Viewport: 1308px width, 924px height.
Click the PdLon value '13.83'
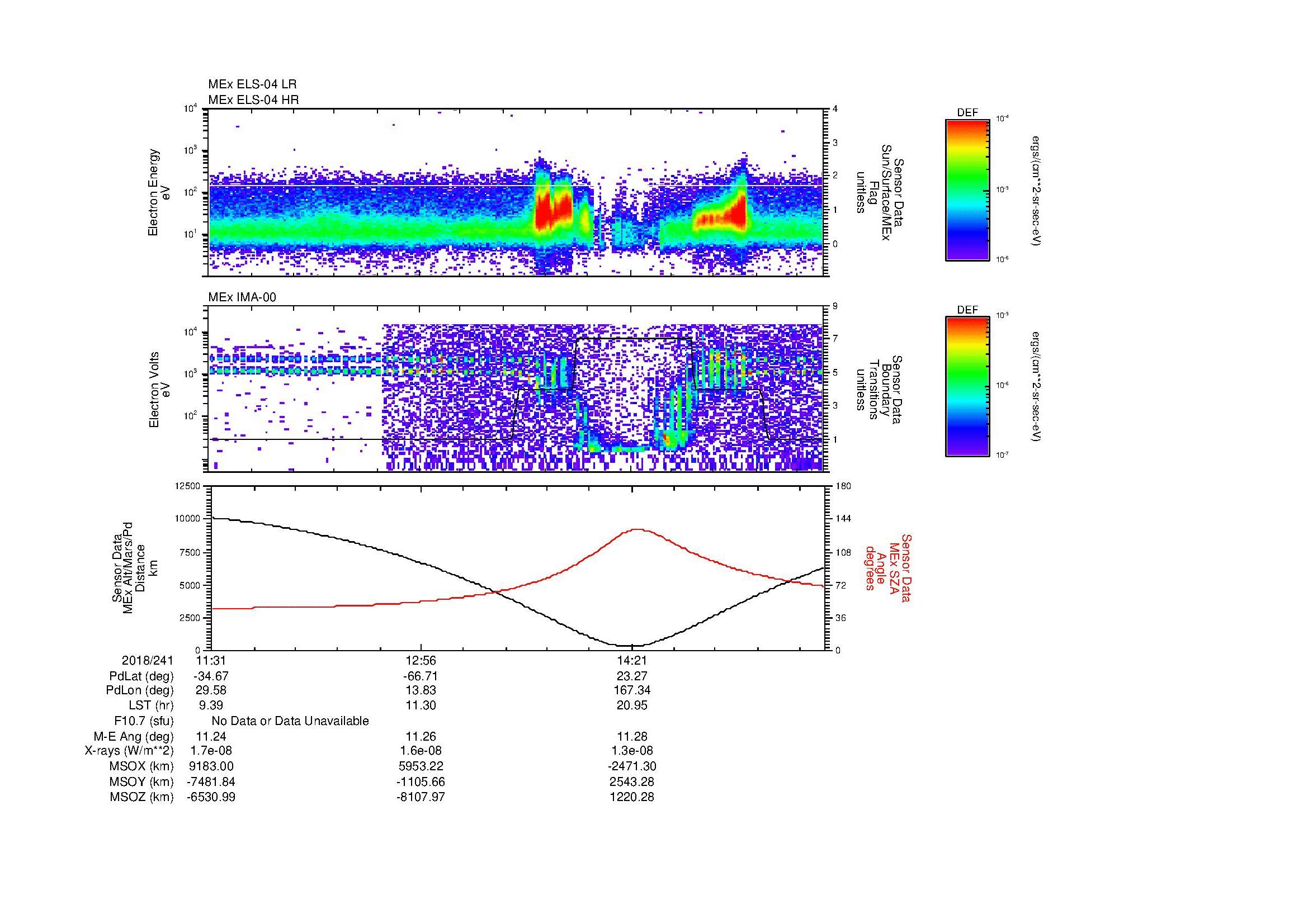tap(421, 690)
